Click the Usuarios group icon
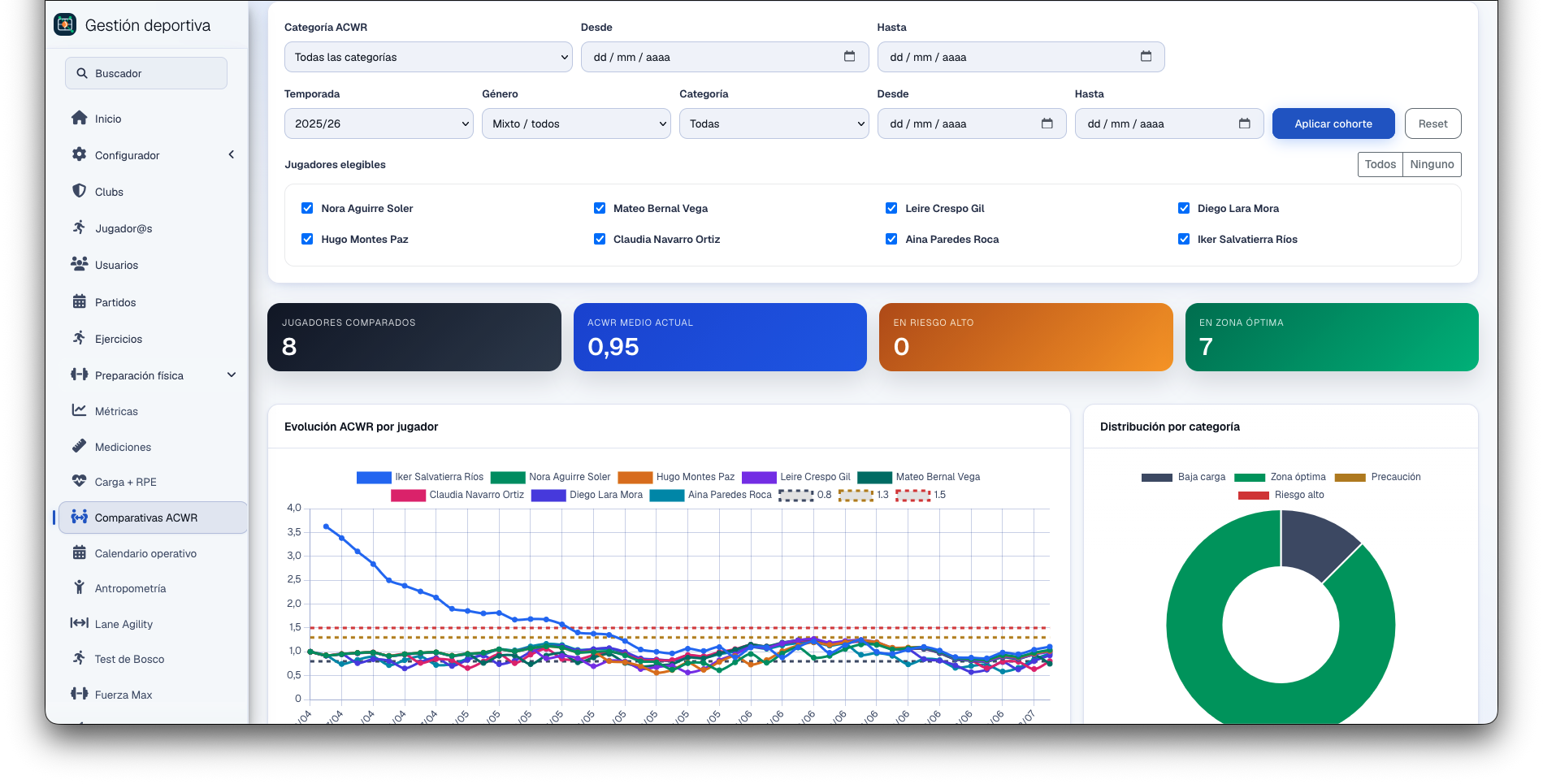The image size is (1543, 784). click(x=79, y=264)
